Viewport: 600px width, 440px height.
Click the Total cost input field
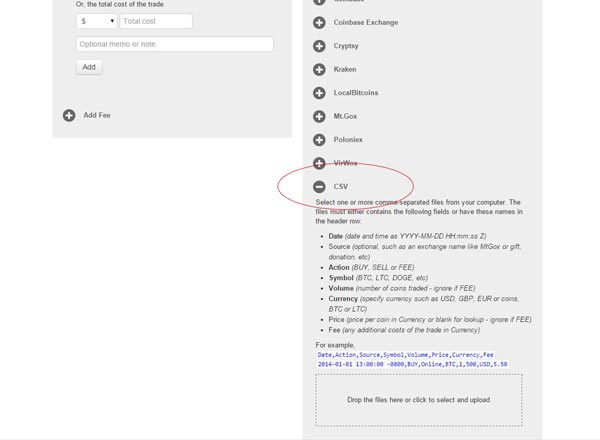(156, 21)
